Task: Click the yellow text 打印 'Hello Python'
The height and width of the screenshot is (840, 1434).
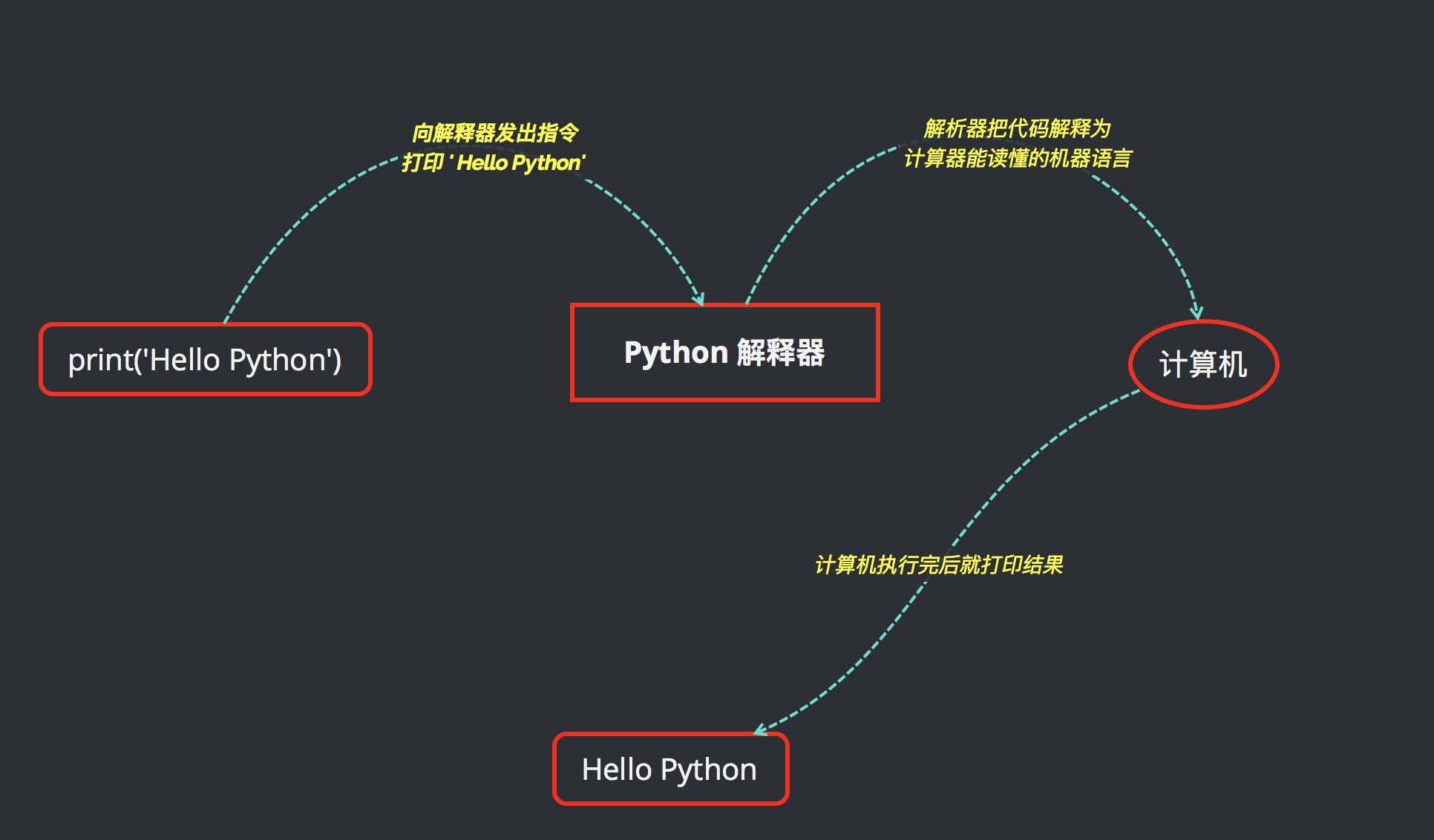Action: click(x=494, y=163)
